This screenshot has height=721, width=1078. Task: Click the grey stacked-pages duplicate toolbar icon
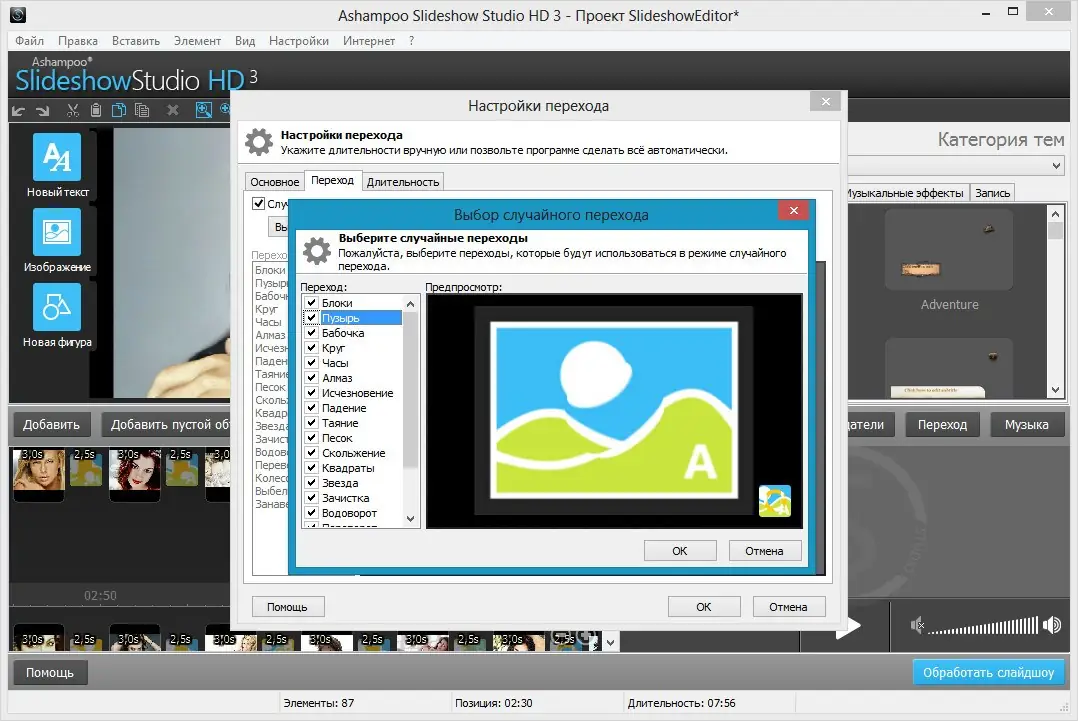[x=142, y=110]
